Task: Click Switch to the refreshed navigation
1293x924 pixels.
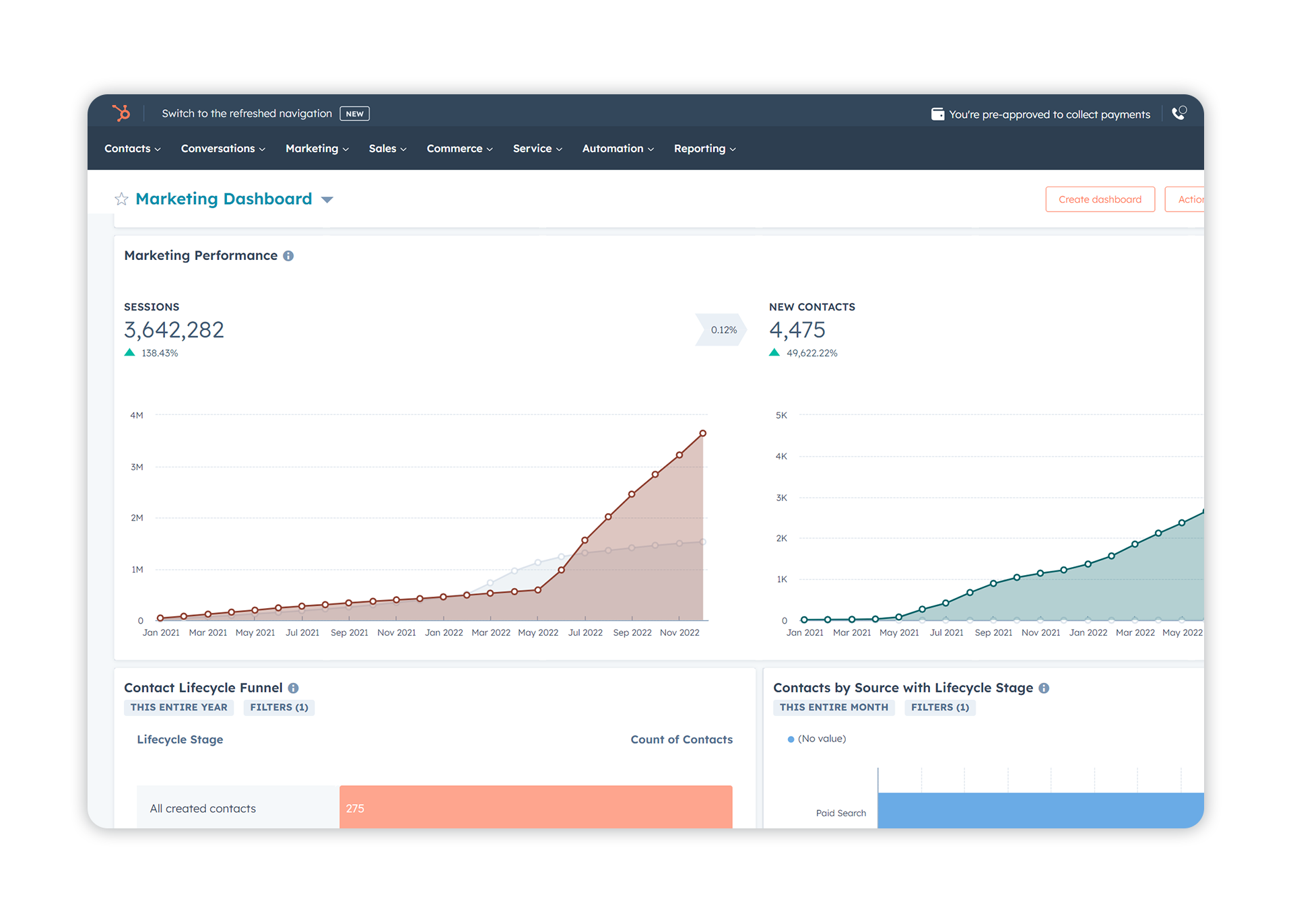Action: [247, 113]
